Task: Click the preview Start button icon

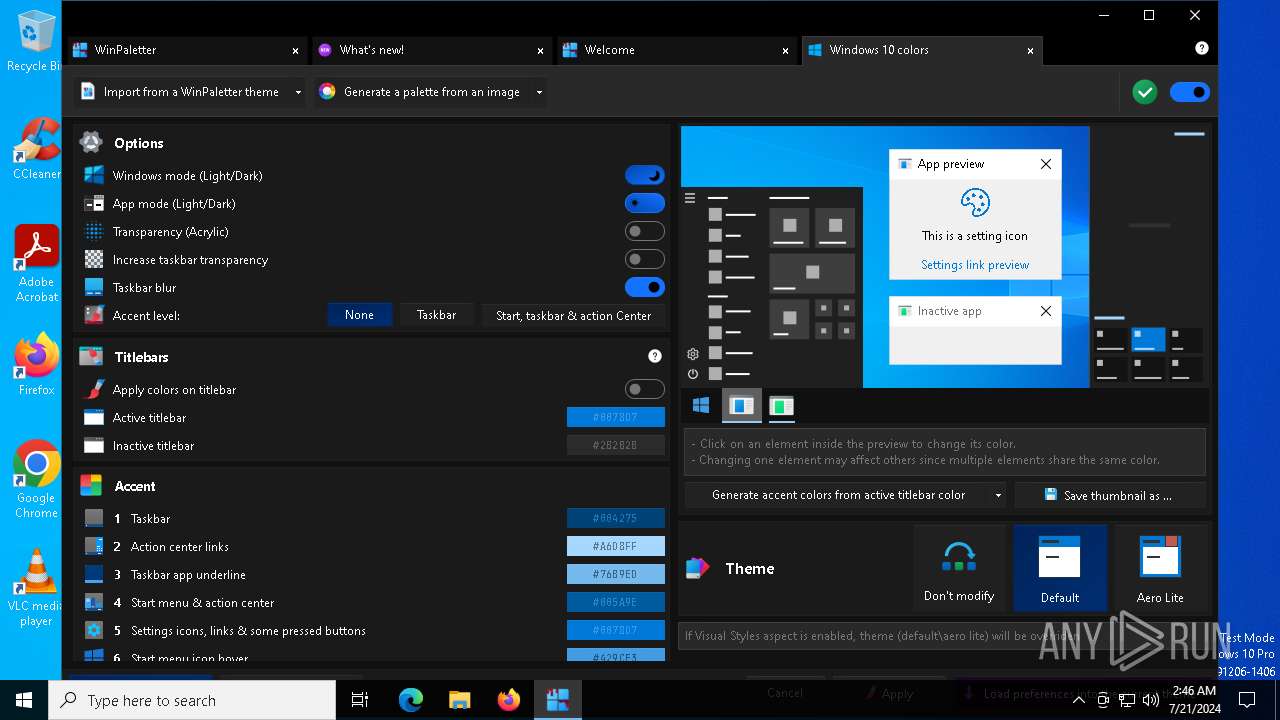Action: 701,405
